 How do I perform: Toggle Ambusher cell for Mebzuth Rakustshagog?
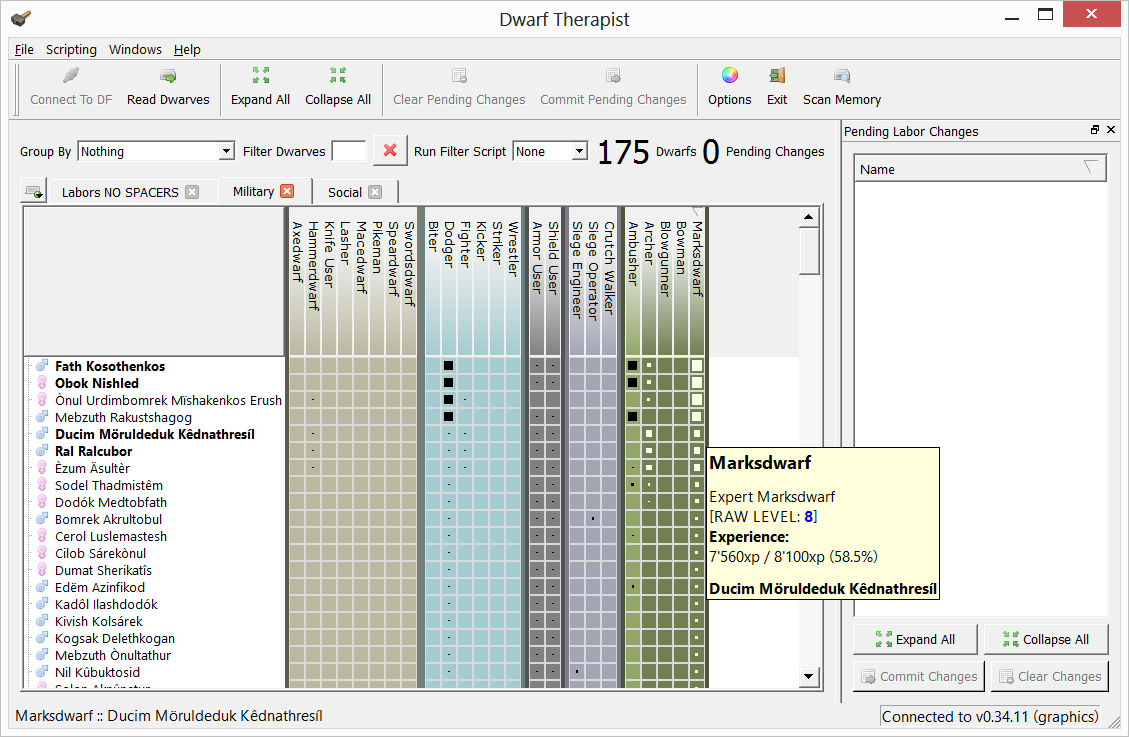coord(632,417)
